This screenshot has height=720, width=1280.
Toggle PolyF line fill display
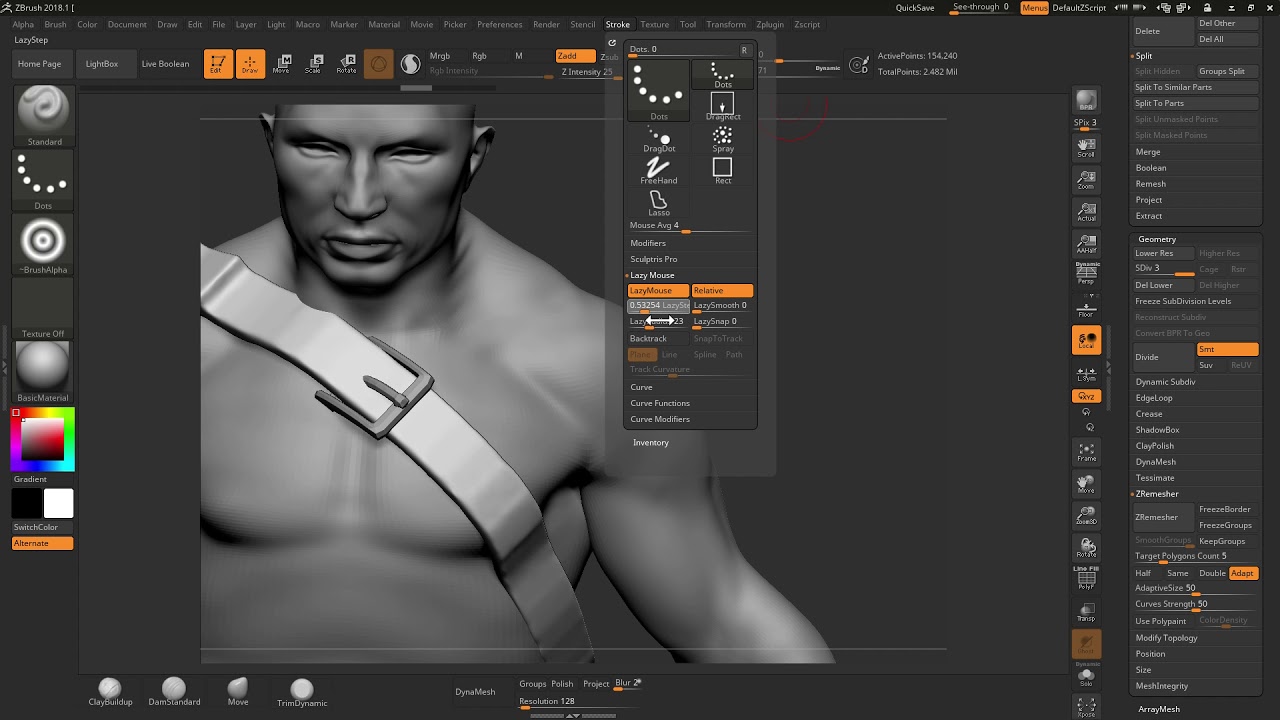pos(1086,579)
